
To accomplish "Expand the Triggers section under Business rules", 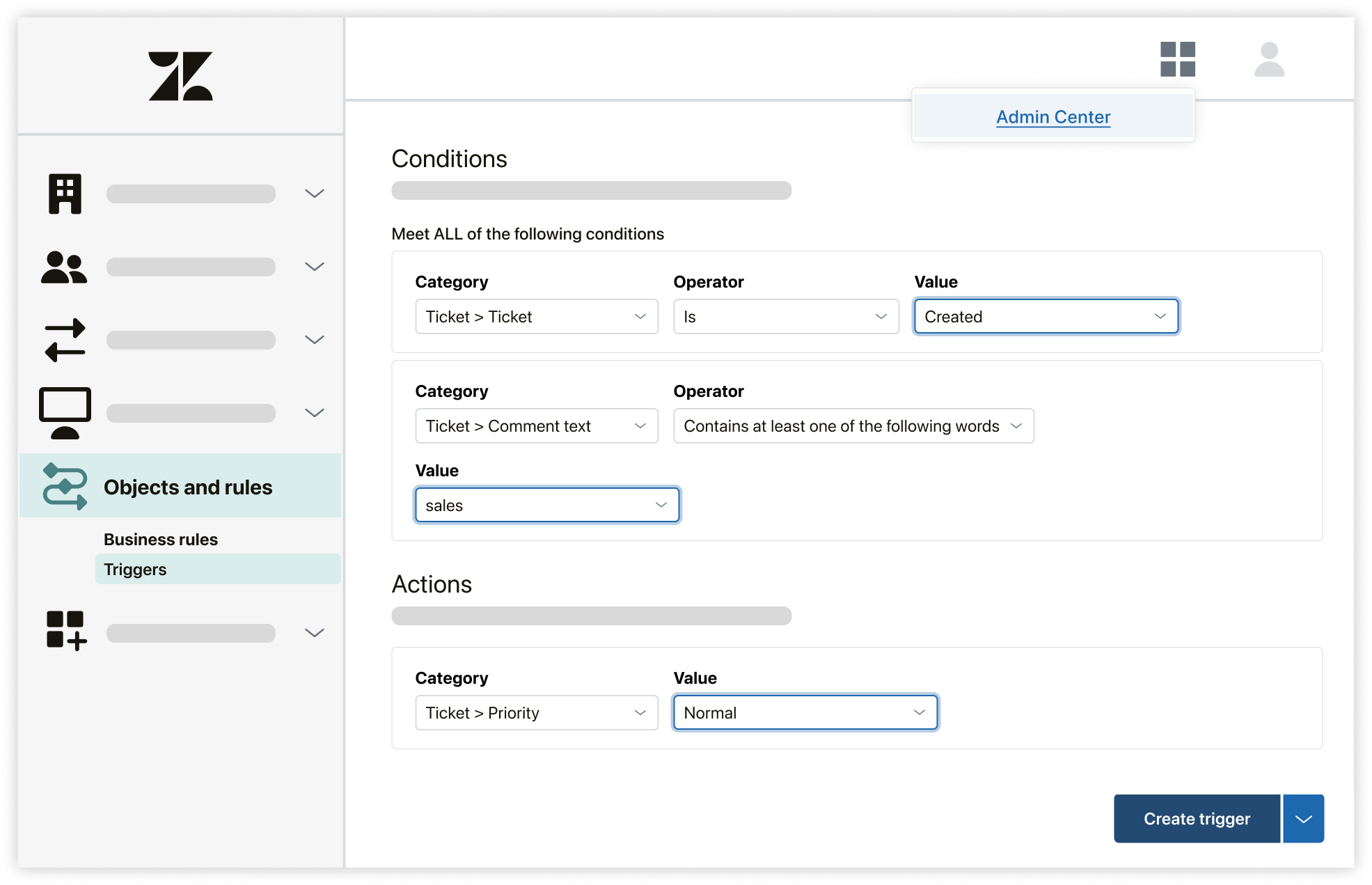I will click(x=135, y=568).
